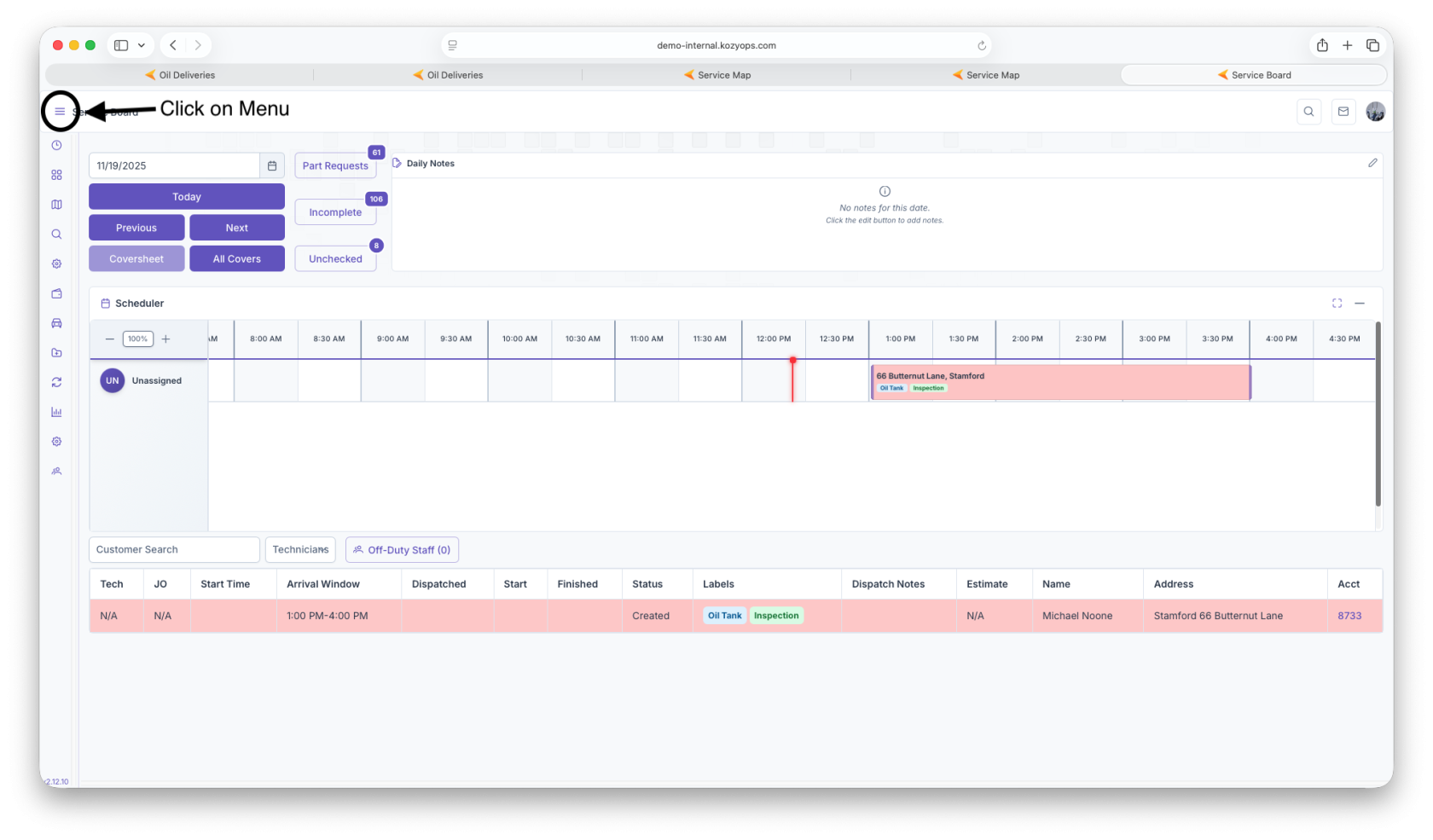
Task: Click the bar chart reports icon
Action: 56,412
